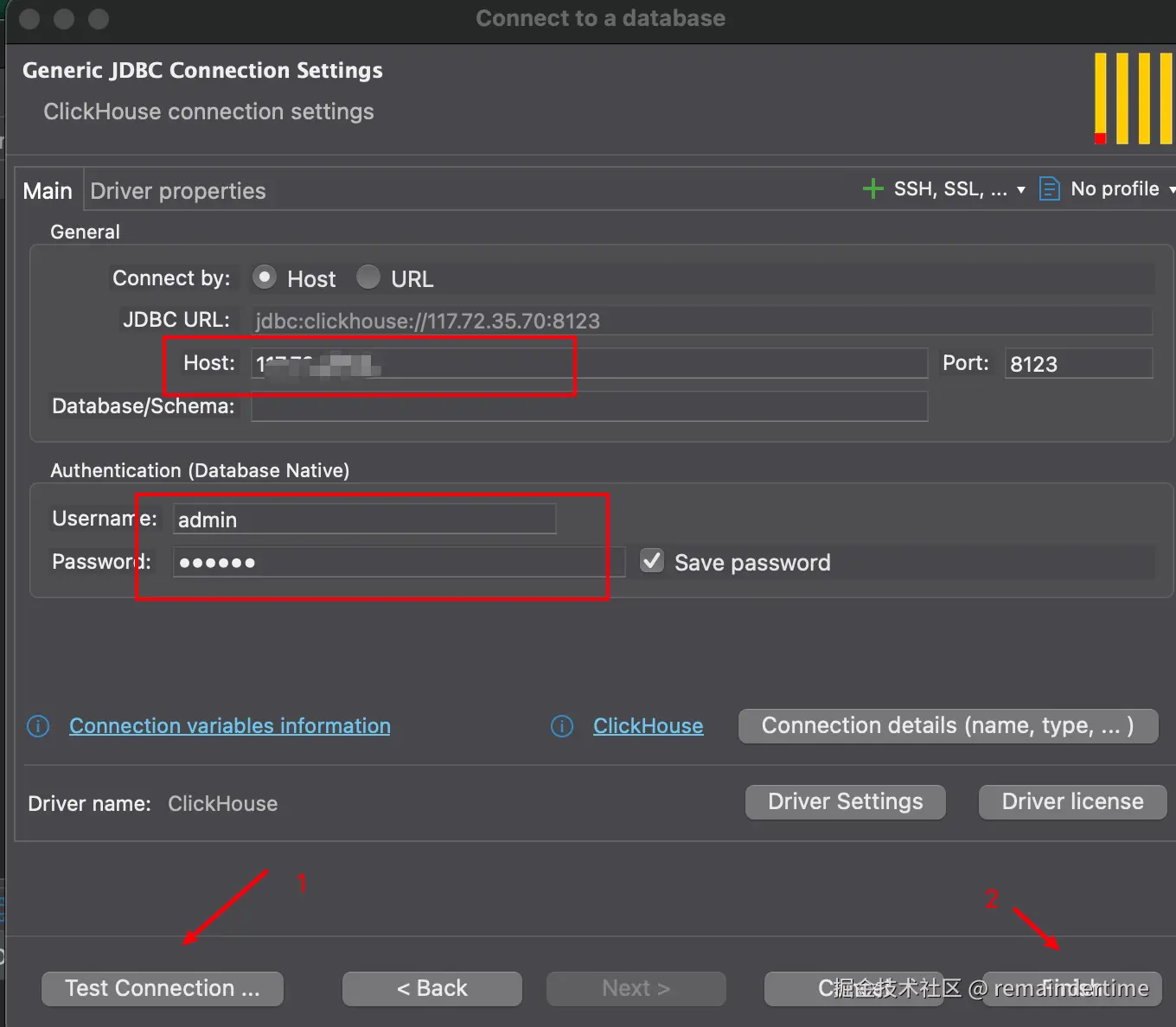Click the disabled Next button
Image resolution: width=1176 pixels, height=1027 pixels.
[636, 988]
